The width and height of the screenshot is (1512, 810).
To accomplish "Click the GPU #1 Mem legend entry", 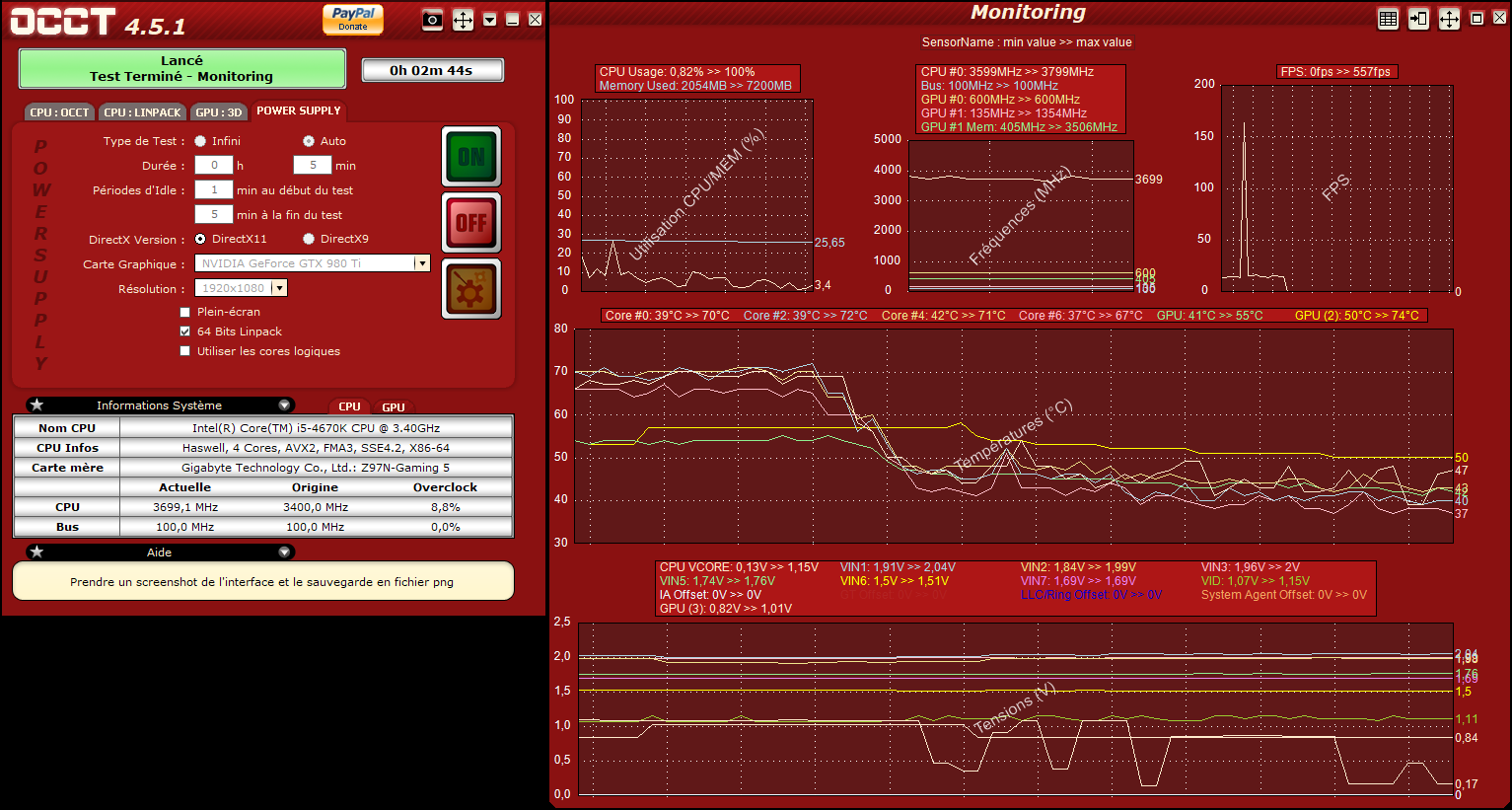I will (x=1019, y=127).
